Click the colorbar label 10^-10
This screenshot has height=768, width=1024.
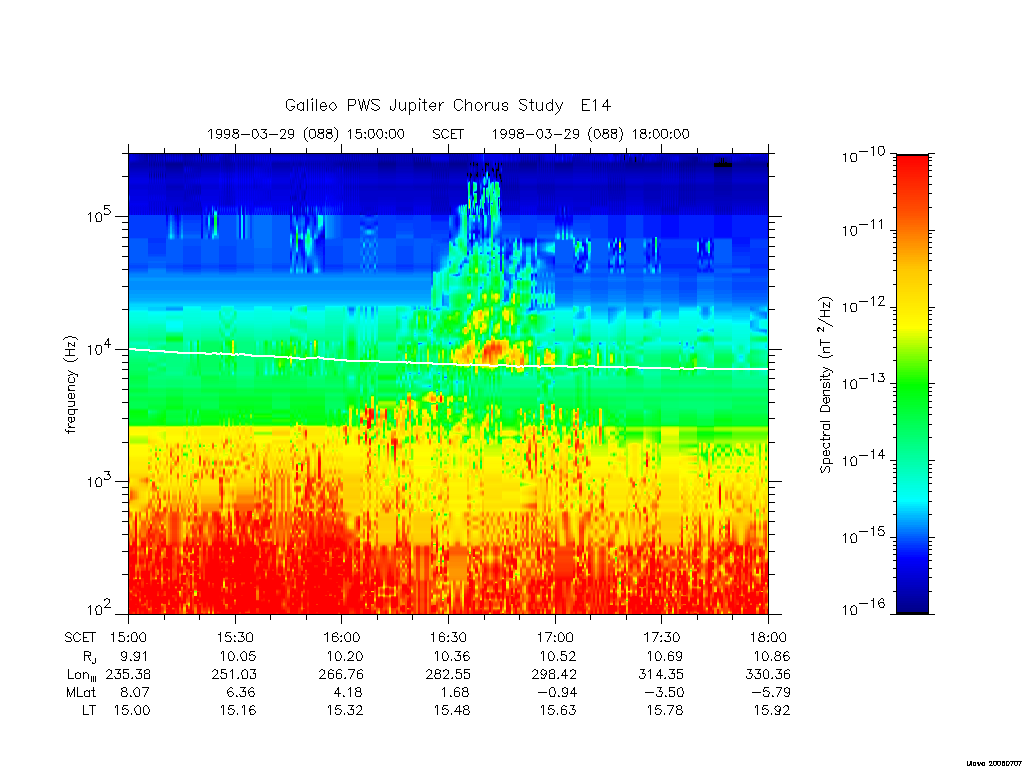coord(863,155)
